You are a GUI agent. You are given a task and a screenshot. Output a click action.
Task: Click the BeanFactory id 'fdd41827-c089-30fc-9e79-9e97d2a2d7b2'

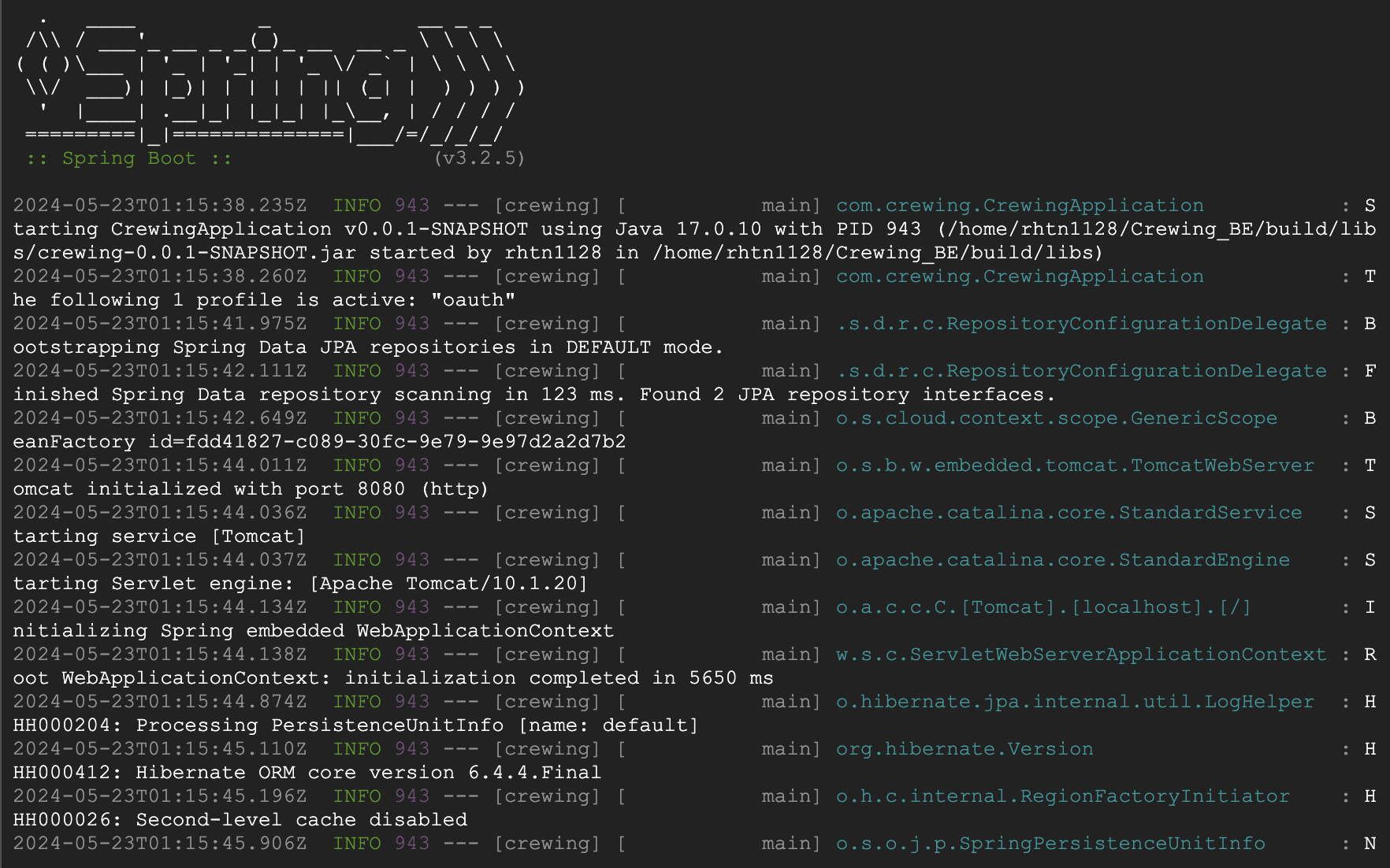tap(406, 442)
